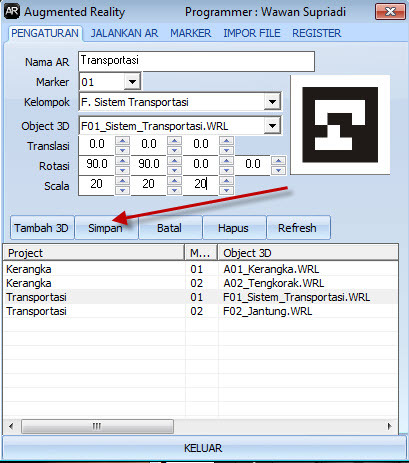Click the Tambah 3D button
409x463 pixels.
coord(42,228)
